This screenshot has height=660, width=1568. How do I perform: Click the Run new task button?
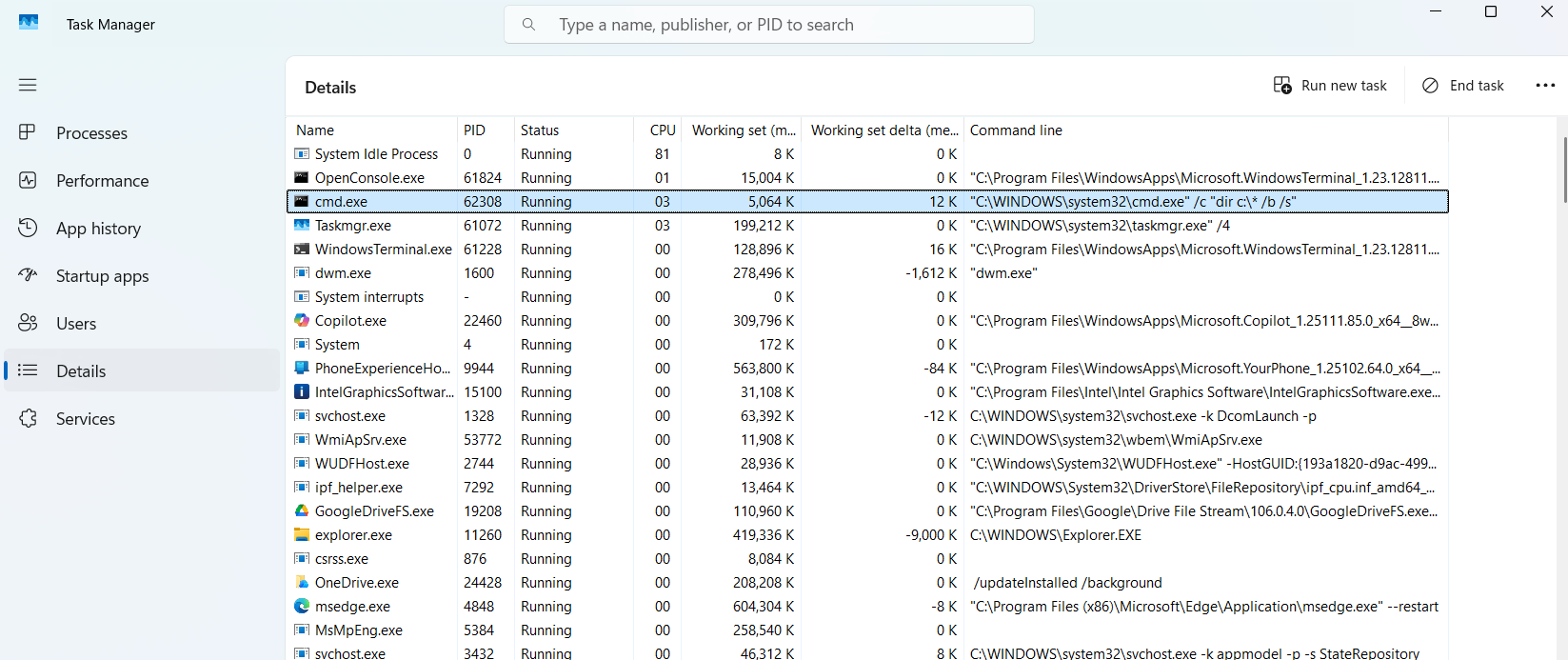click(1330, 86)
